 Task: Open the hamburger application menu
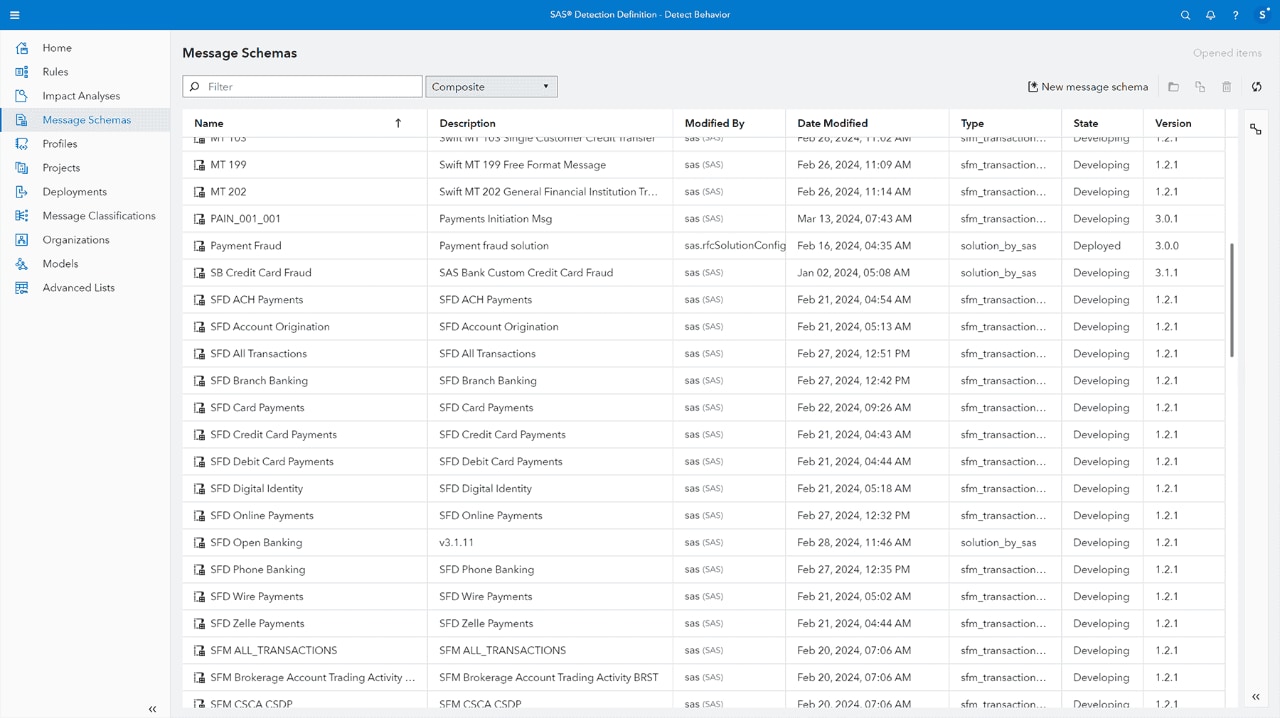coord(14,15)
